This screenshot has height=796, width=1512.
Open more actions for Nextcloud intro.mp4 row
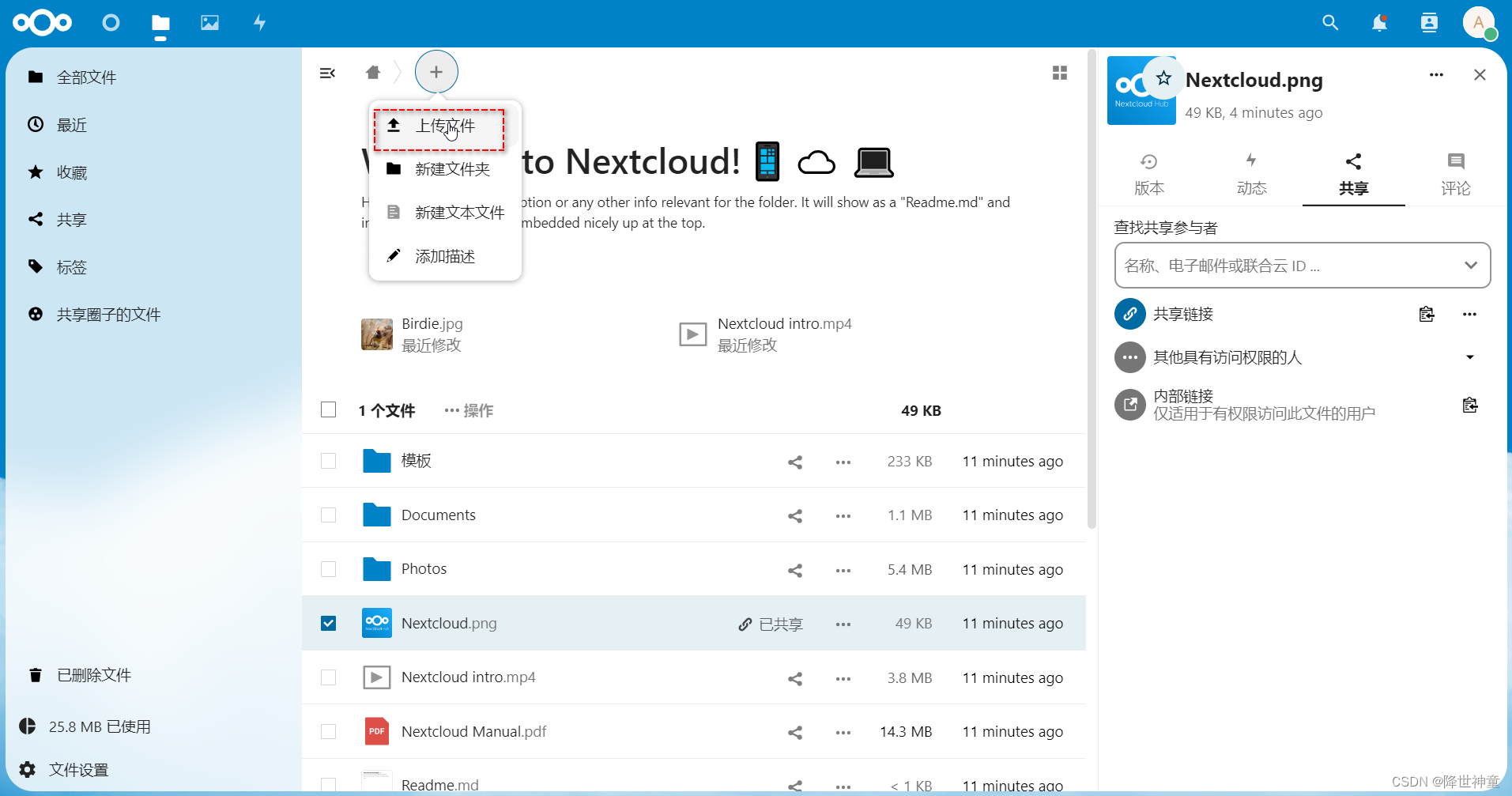tap(843, 678)
